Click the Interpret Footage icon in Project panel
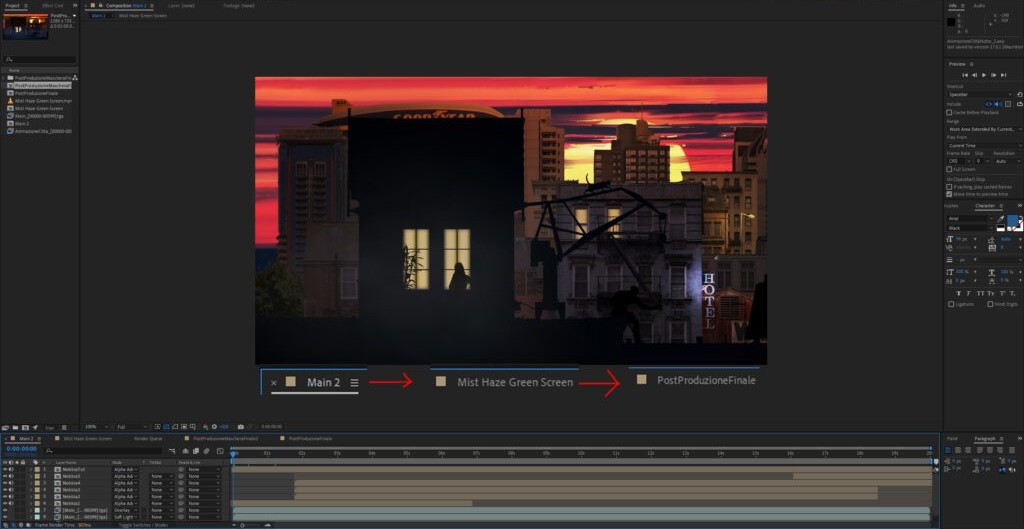 [x=5, y=427]
